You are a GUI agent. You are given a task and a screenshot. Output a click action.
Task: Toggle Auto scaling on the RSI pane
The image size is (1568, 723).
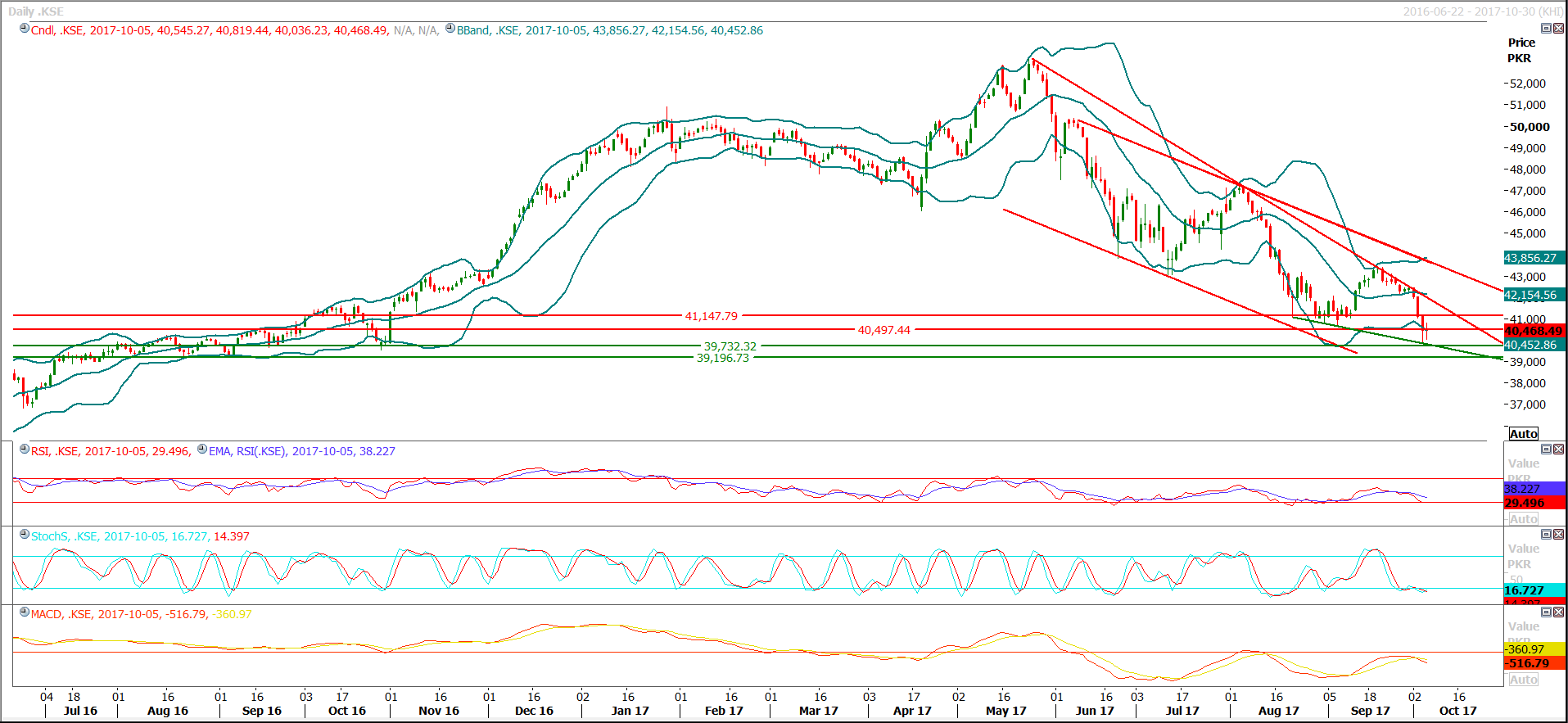(x=1523, y=519)
